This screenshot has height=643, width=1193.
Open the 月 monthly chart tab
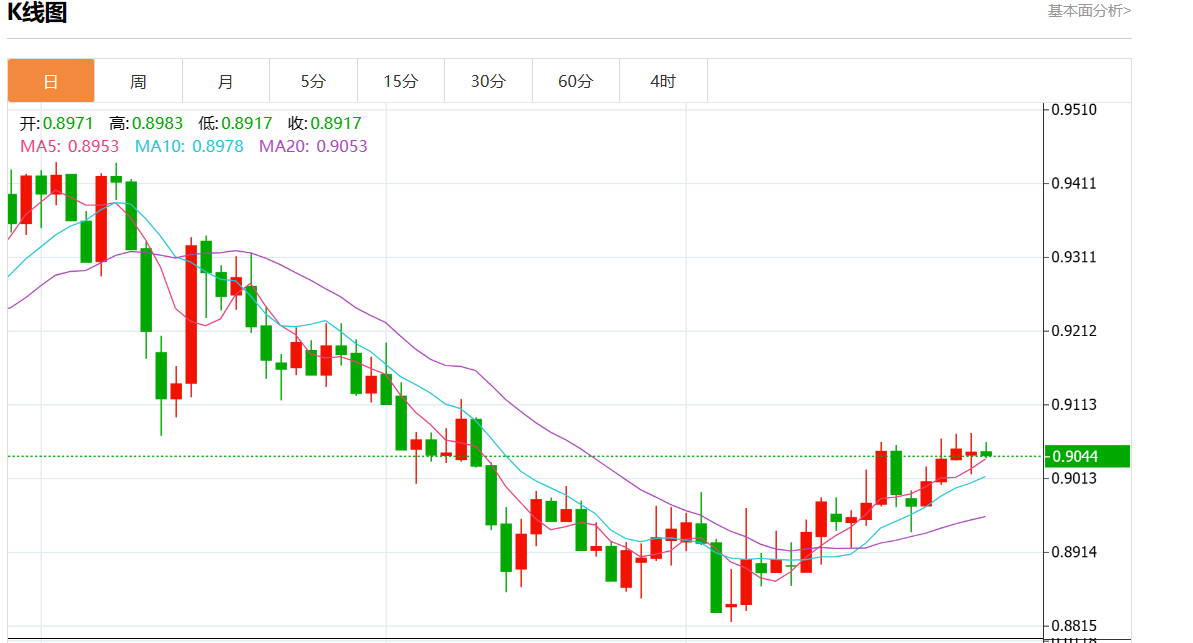click(226, 81)
